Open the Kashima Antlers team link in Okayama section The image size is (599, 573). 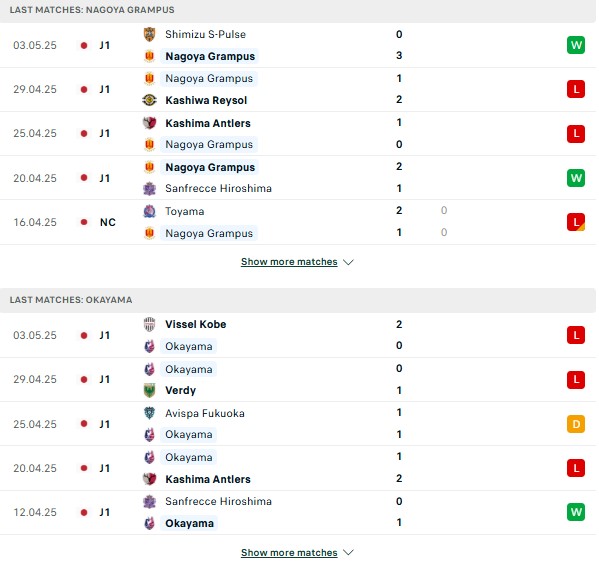coord(208,479)
